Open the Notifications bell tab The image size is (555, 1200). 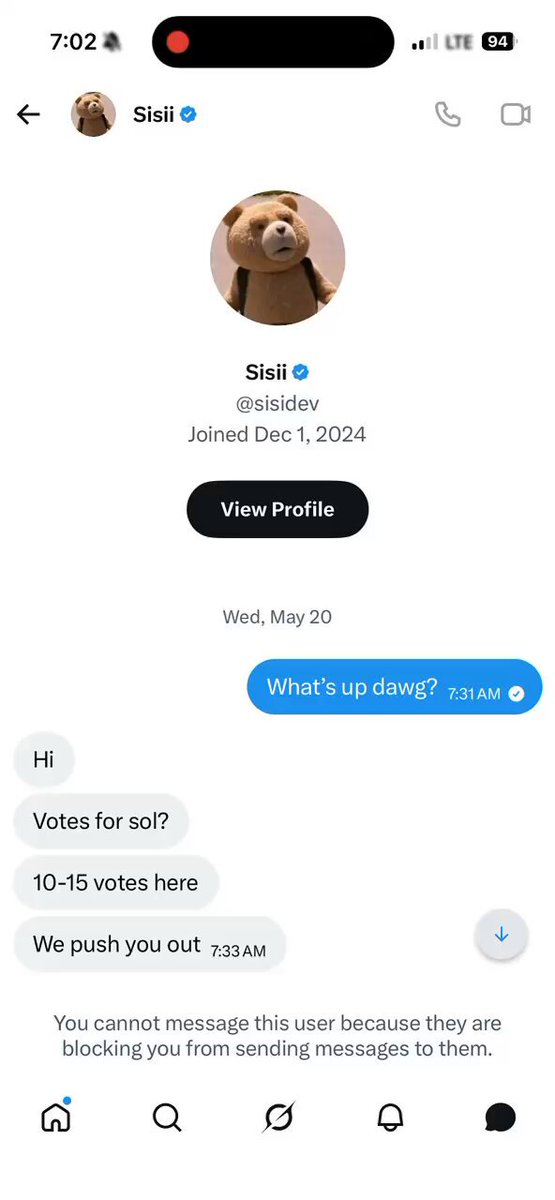(x=390, y=1116)
